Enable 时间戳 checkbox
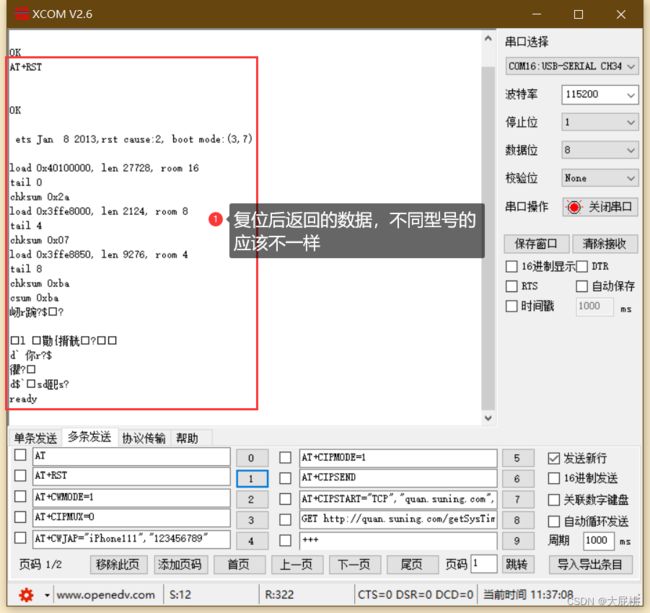 512,306
